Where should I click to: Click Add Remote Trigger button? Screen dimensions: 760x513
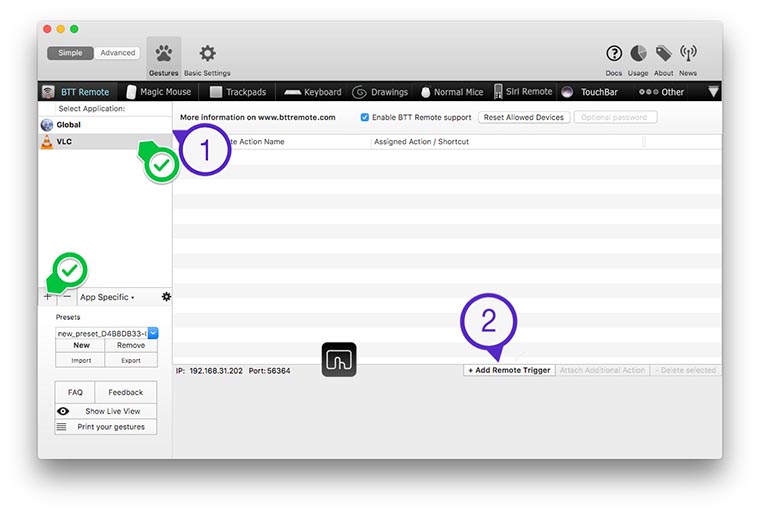(x=509, y=370)
